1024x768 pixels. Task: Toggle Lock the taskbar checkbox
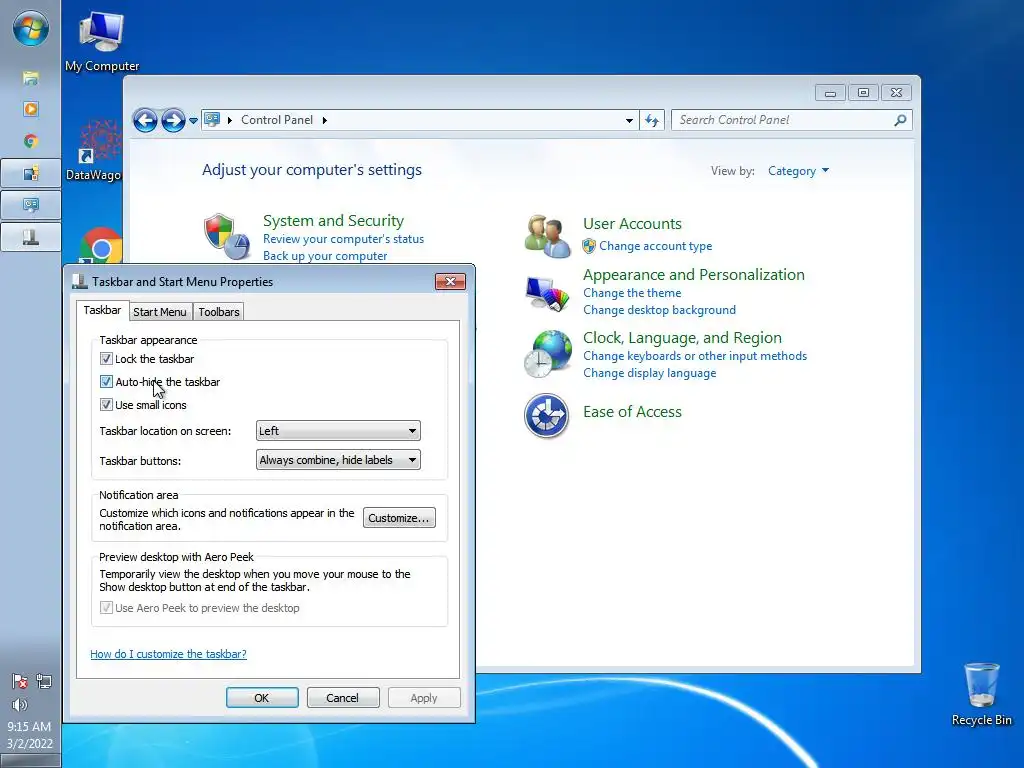click(106, 359)
